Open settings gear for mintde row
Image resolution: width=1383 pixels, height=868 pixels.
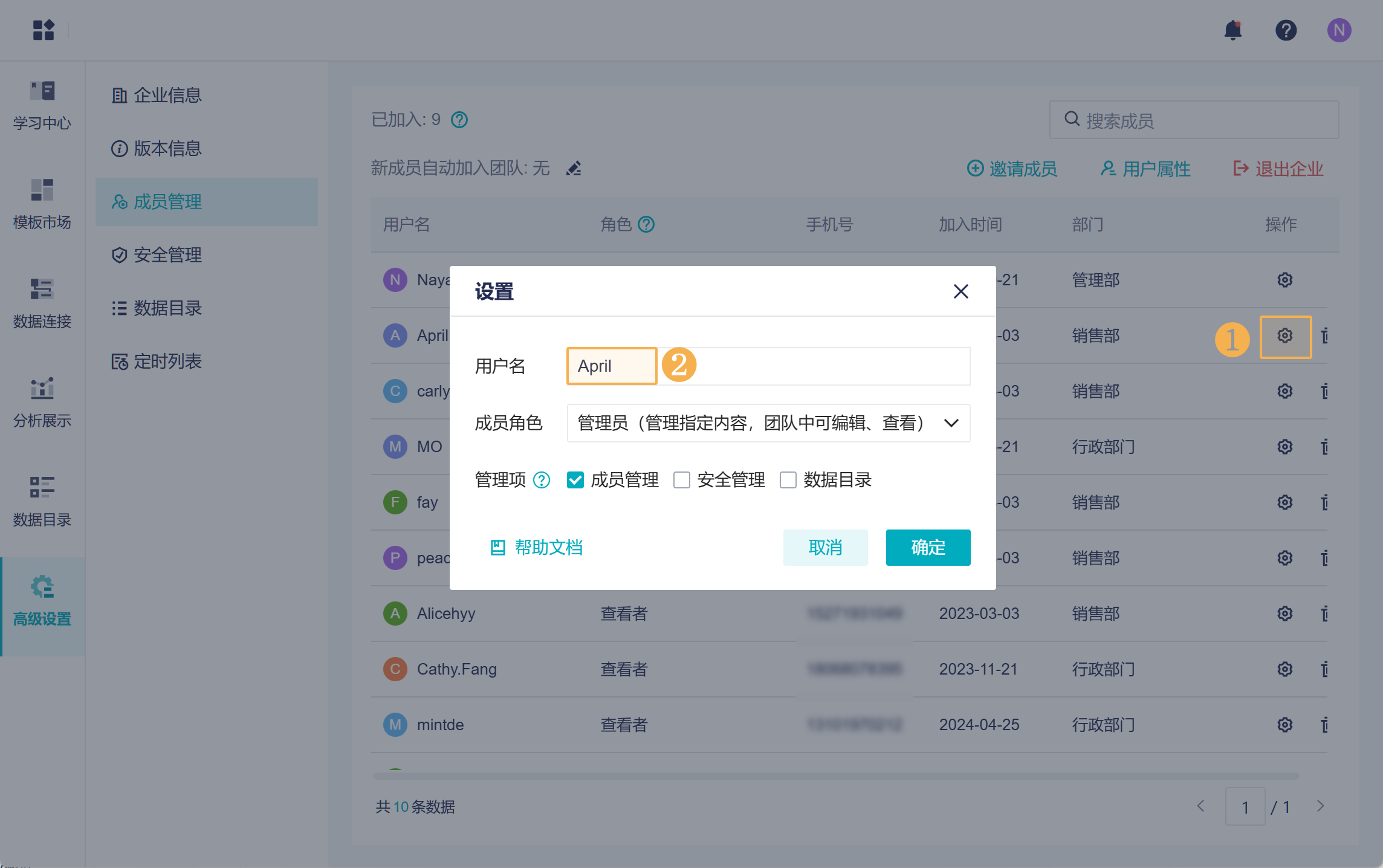tap(1284, 724)
